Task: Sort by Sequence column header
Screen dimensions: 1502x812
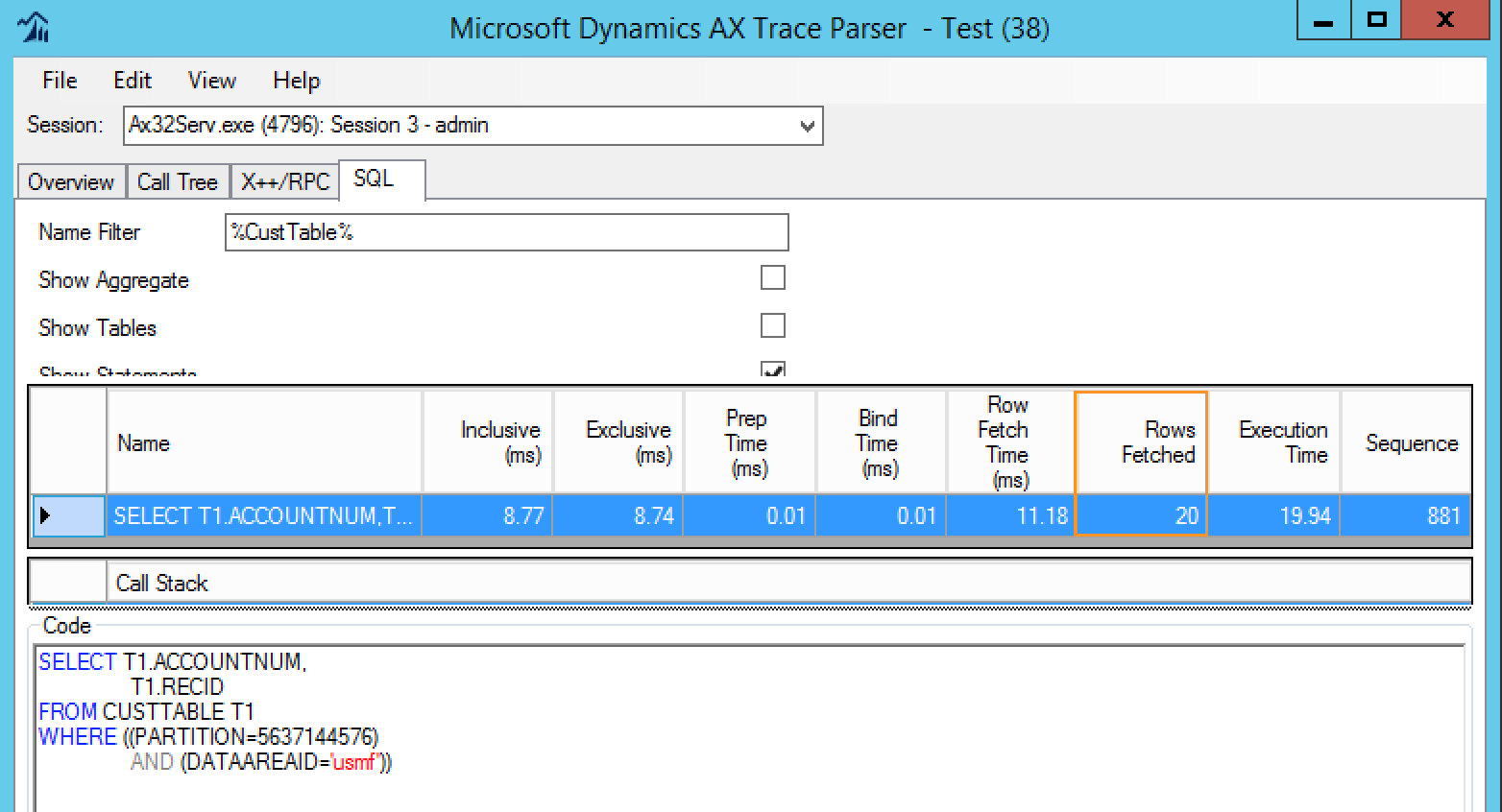Action: pyautogui.click(x=1406, y=442)
